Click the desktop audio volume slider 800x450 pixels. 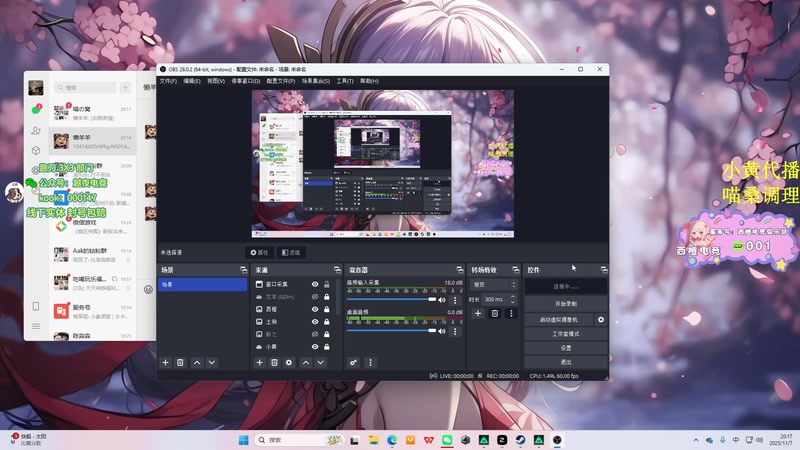pos(391,331)
